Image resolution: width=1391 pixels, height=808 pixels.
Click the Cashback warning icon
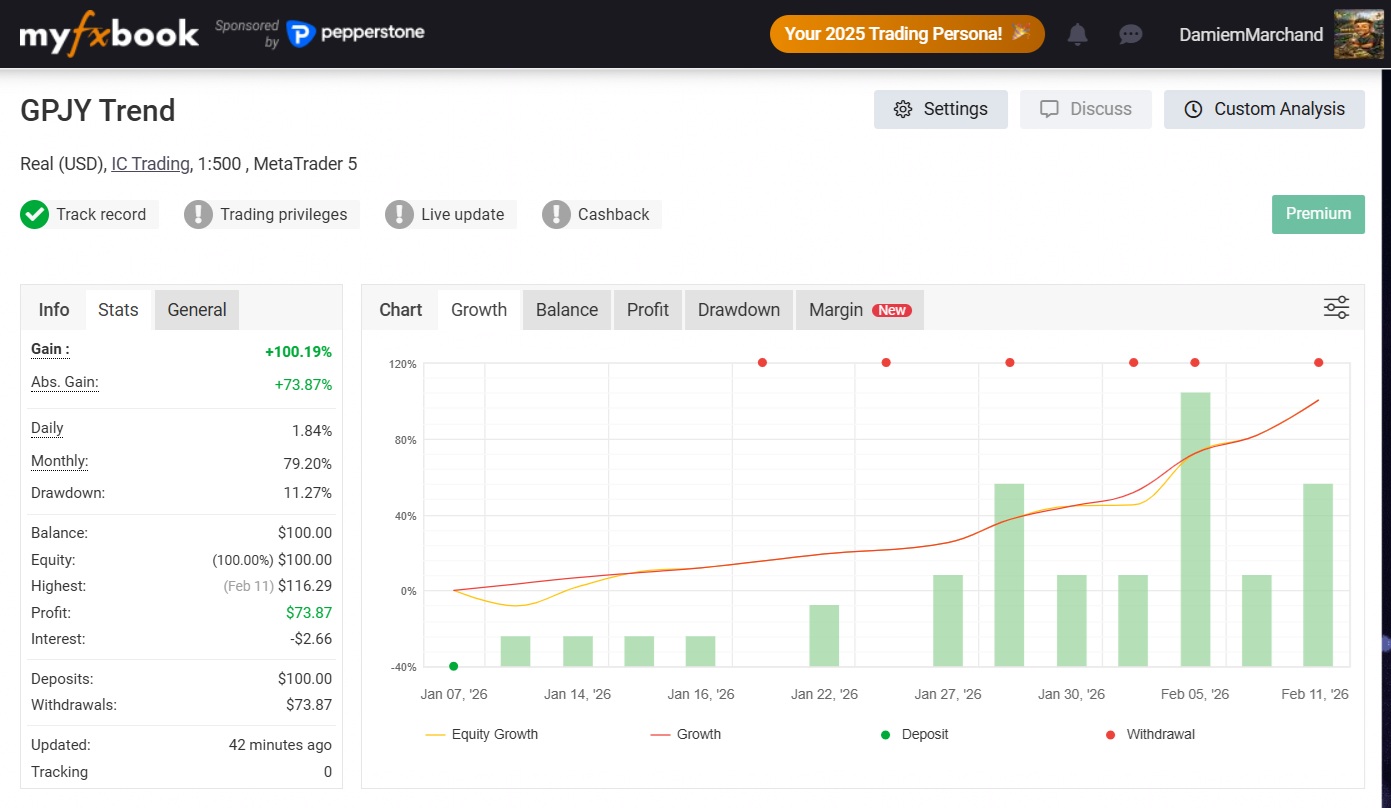click(x=556, y=214)
